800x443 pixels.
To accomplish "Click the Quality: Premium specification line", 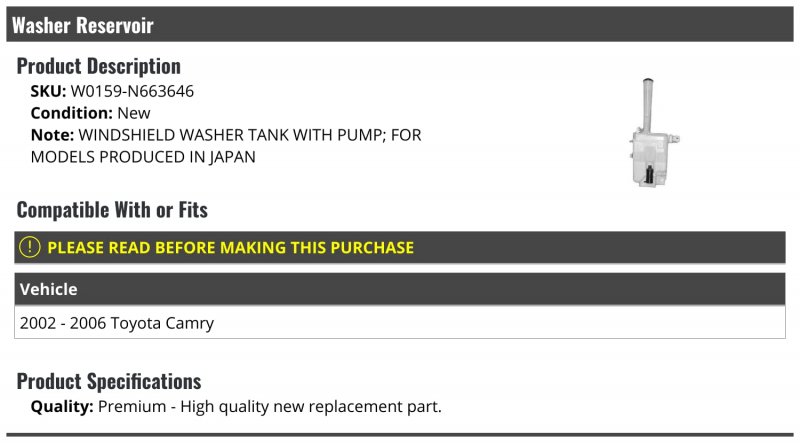I will [x=236, y=407].
